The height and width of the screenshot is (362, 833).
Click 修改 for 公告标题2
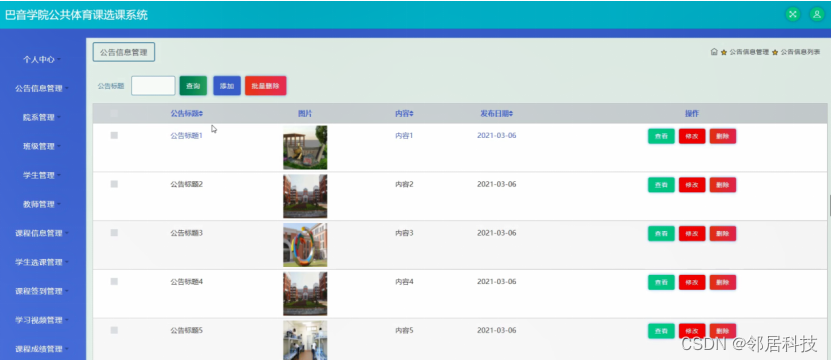692,185
